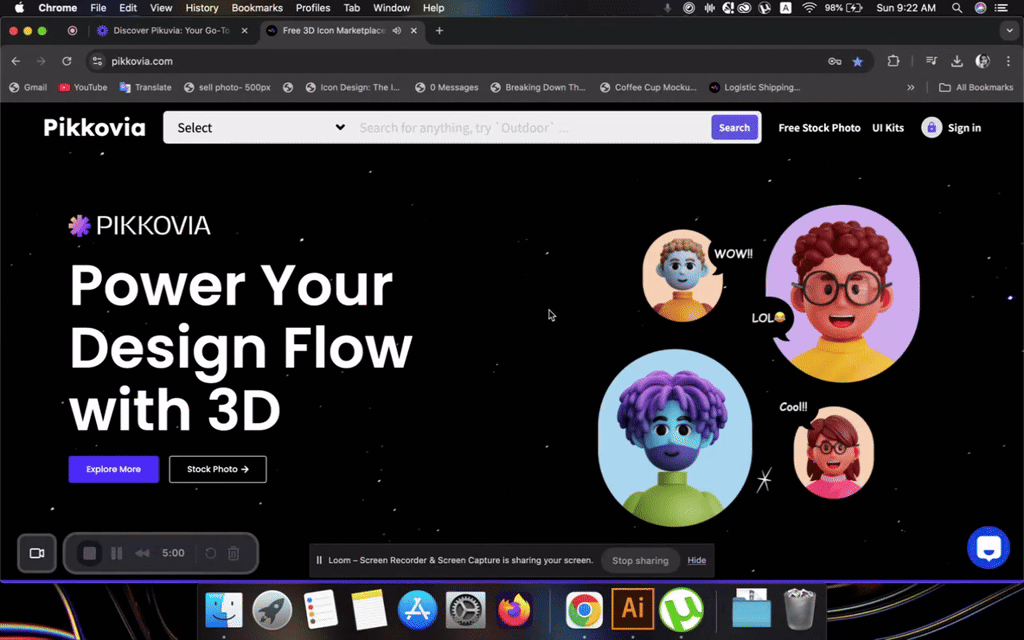Open the Free Stock Photo link
The image size is (1024, 640).
(819, 128)
